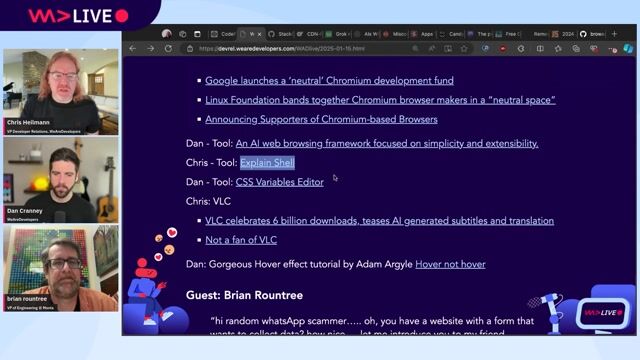
Task: Open a new tab with plus button
Action: [614, 34]
